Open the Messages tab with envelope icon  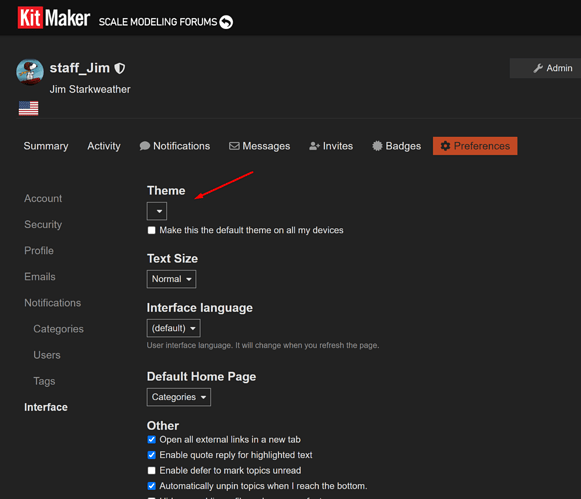tap(259, 146)
